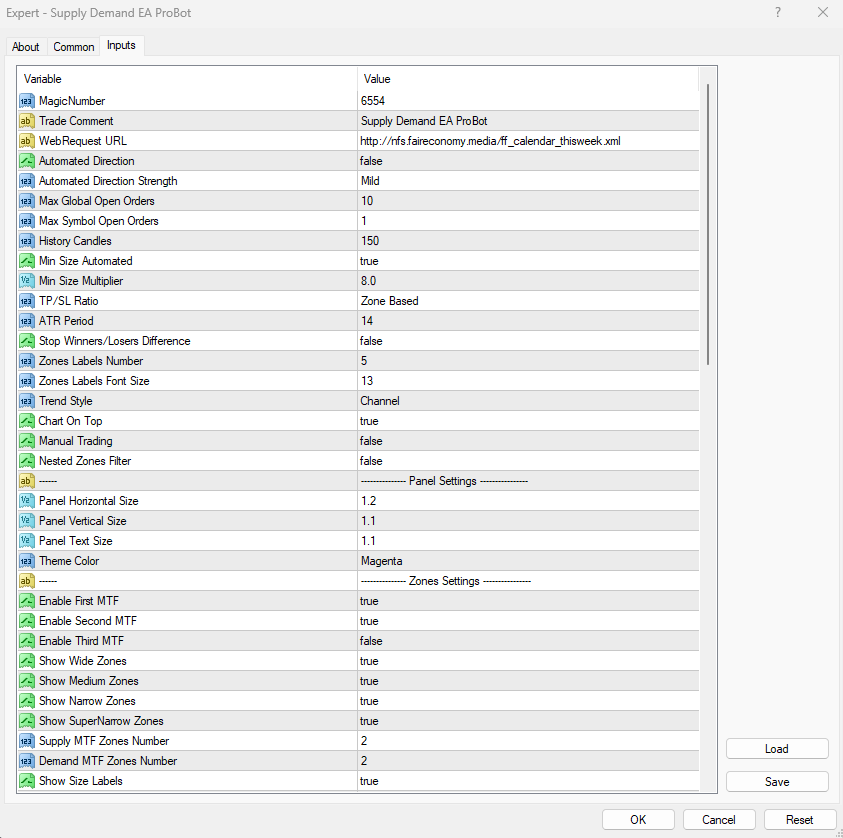This screenshot has width=843, height=838.
Task: Click the icon beside Max Global Open Orders
Action: (x=26, y=201)
